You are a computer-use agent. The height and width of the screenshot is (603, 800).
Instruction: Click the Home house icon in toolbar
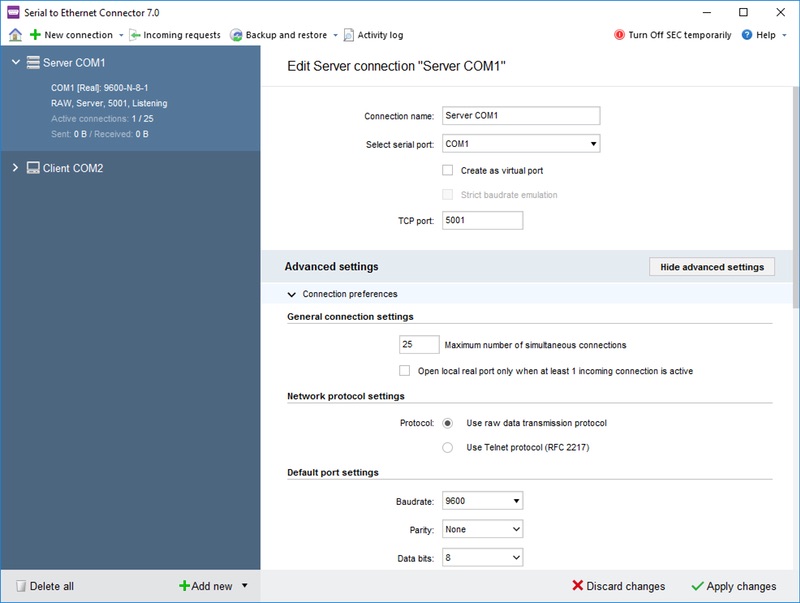tap(15, 35)
